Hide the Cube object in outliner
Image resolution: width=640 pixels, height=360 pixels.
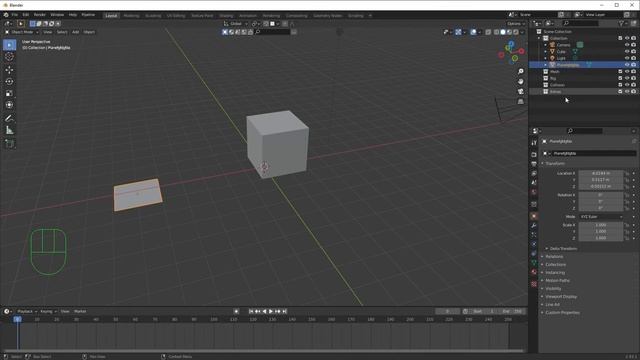[x=627, y=51]
